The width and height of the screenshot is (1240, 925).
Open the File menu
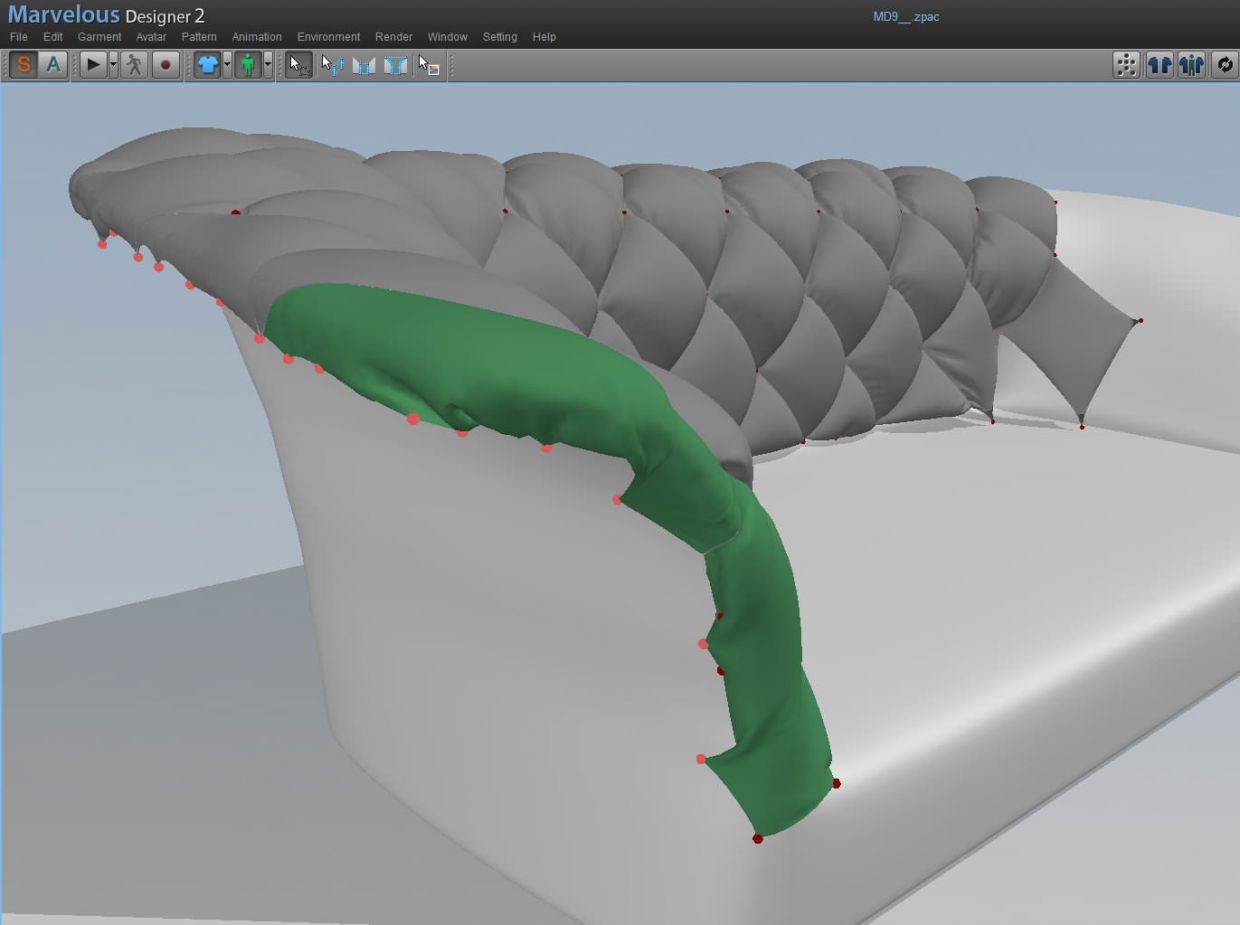pyautogui.click(x=19, y=37)
